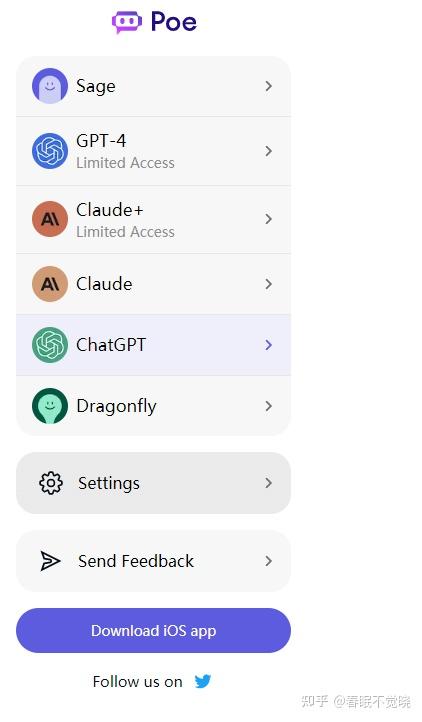Open Claude+ using its right chevron
This screenshot has height=722, width=422.
click(x=269, y=219)
